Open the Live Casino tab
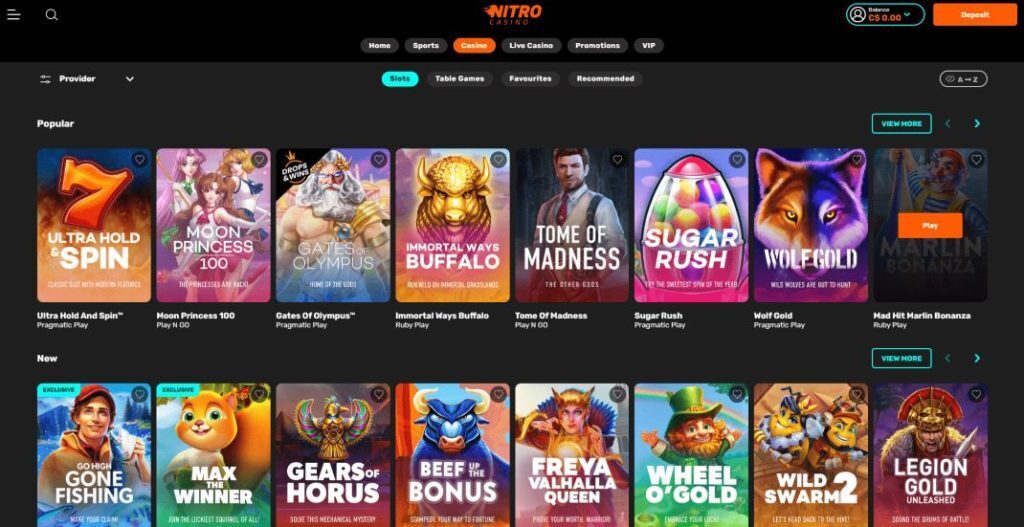This screenshot has width=1024, height=527. (531, 46)
